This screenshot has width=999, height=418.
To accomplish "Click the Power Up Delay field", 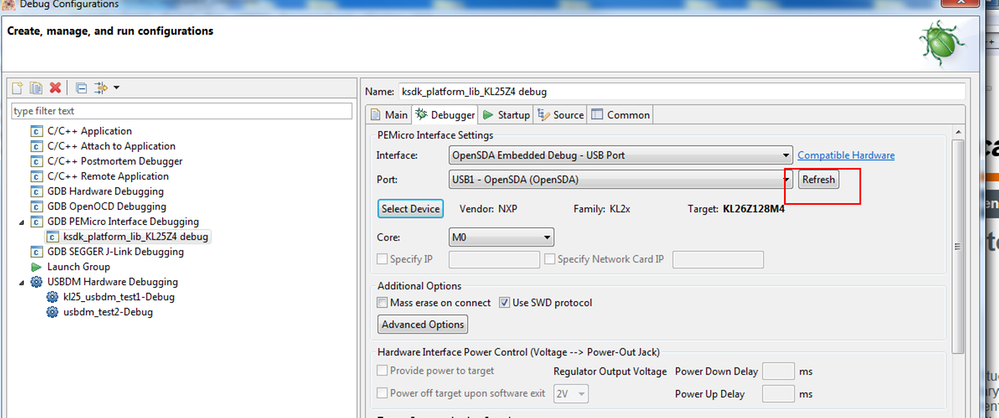I will click(x=778, y=394).
